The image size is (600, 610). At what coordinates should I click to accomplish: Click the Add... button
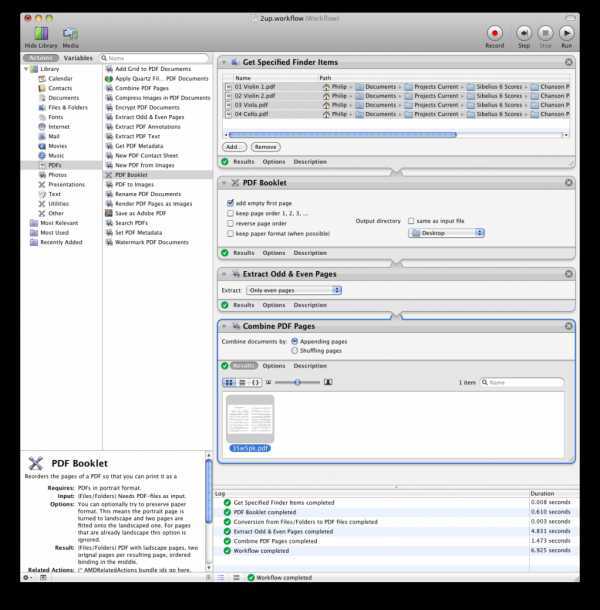point(234,147)
